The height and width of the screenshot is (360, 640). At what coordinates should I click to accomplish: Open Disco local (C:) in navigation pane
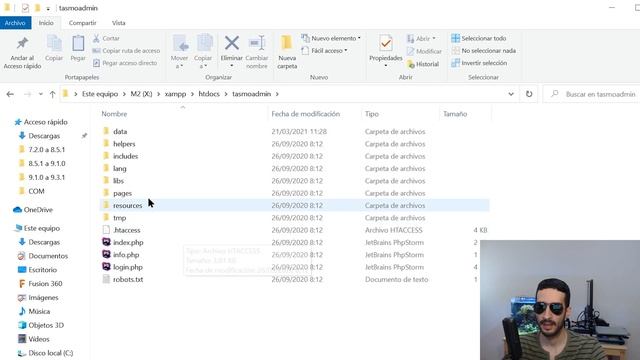(46, 353)
